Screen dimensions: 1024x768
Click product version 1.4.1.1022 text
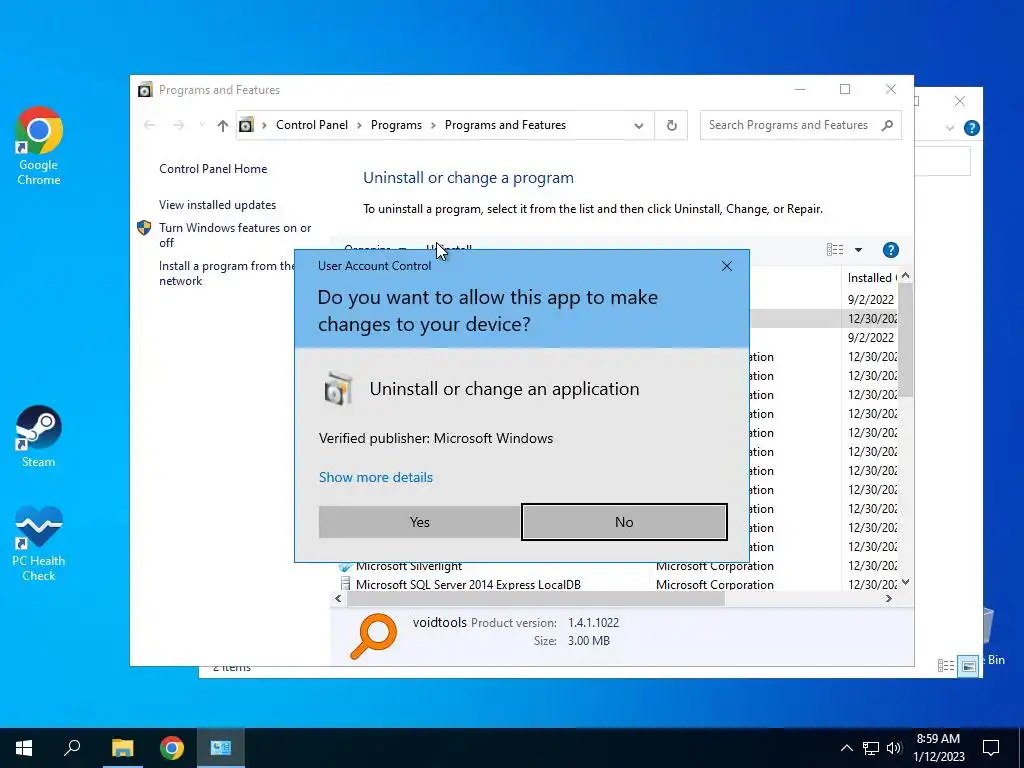click(593, 622)
